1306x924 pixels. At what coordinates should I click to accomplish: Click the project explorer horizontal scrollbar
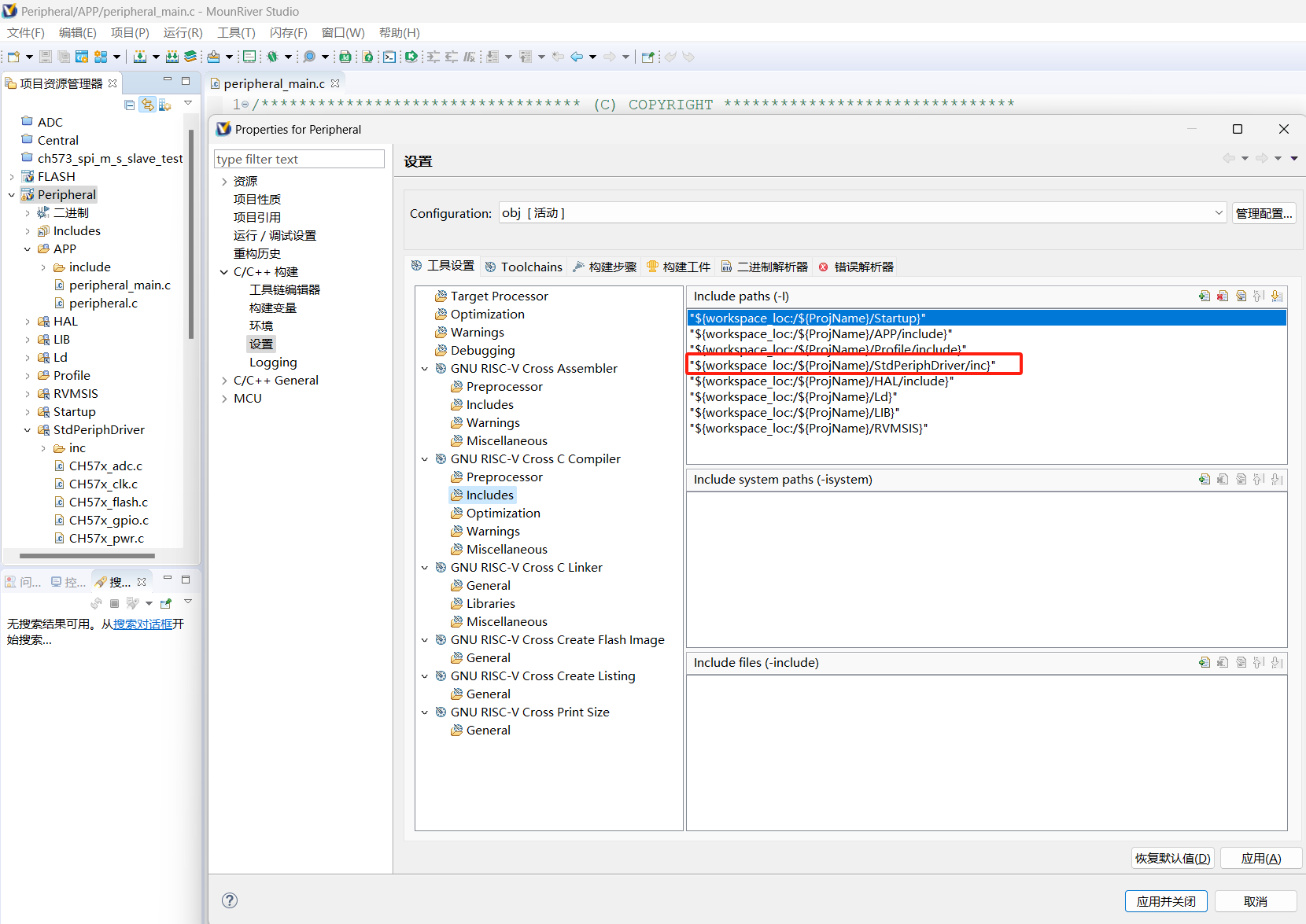[87, 556]
